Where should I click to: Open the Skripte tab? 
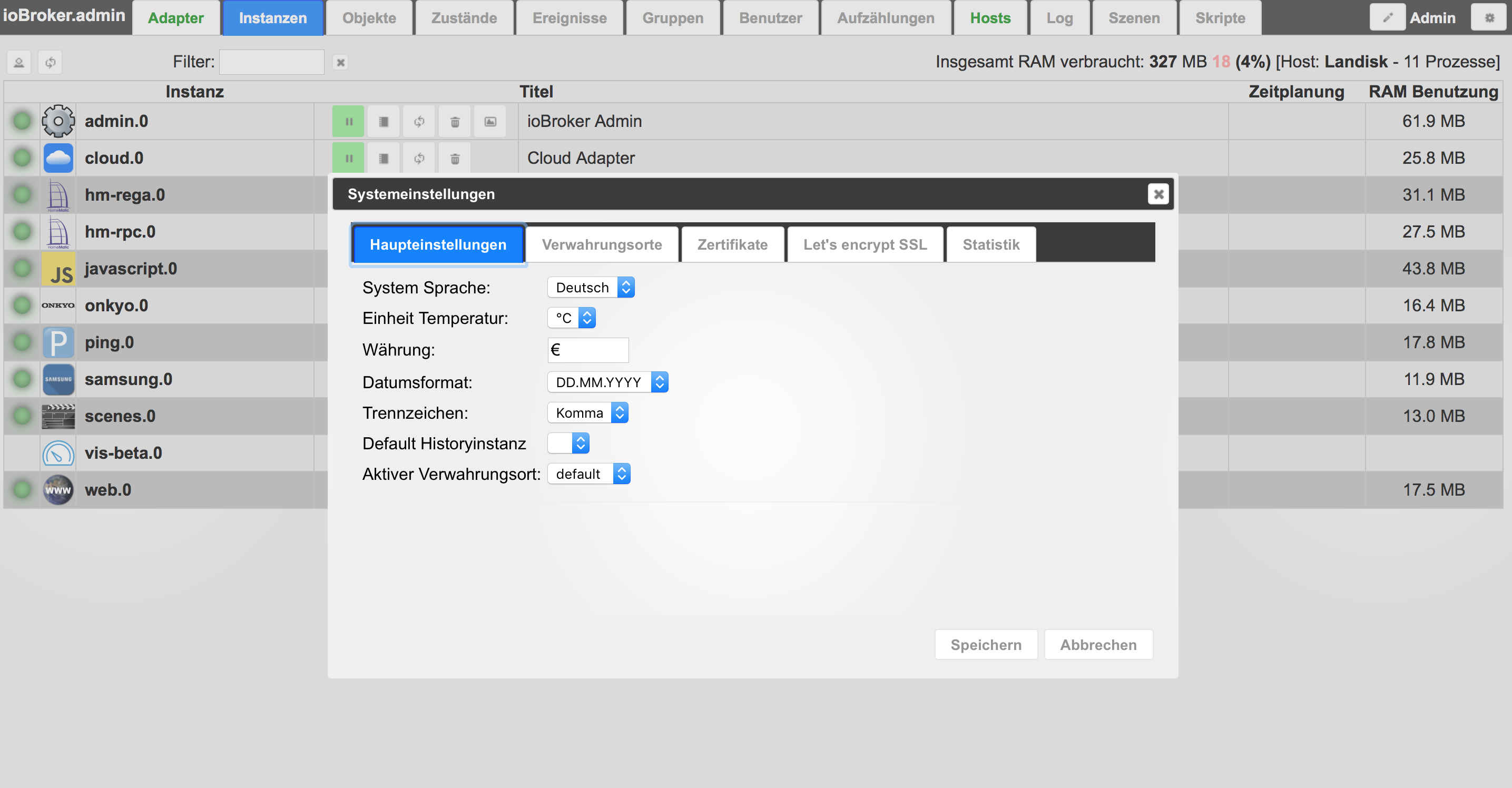[x=1220, y=17]
